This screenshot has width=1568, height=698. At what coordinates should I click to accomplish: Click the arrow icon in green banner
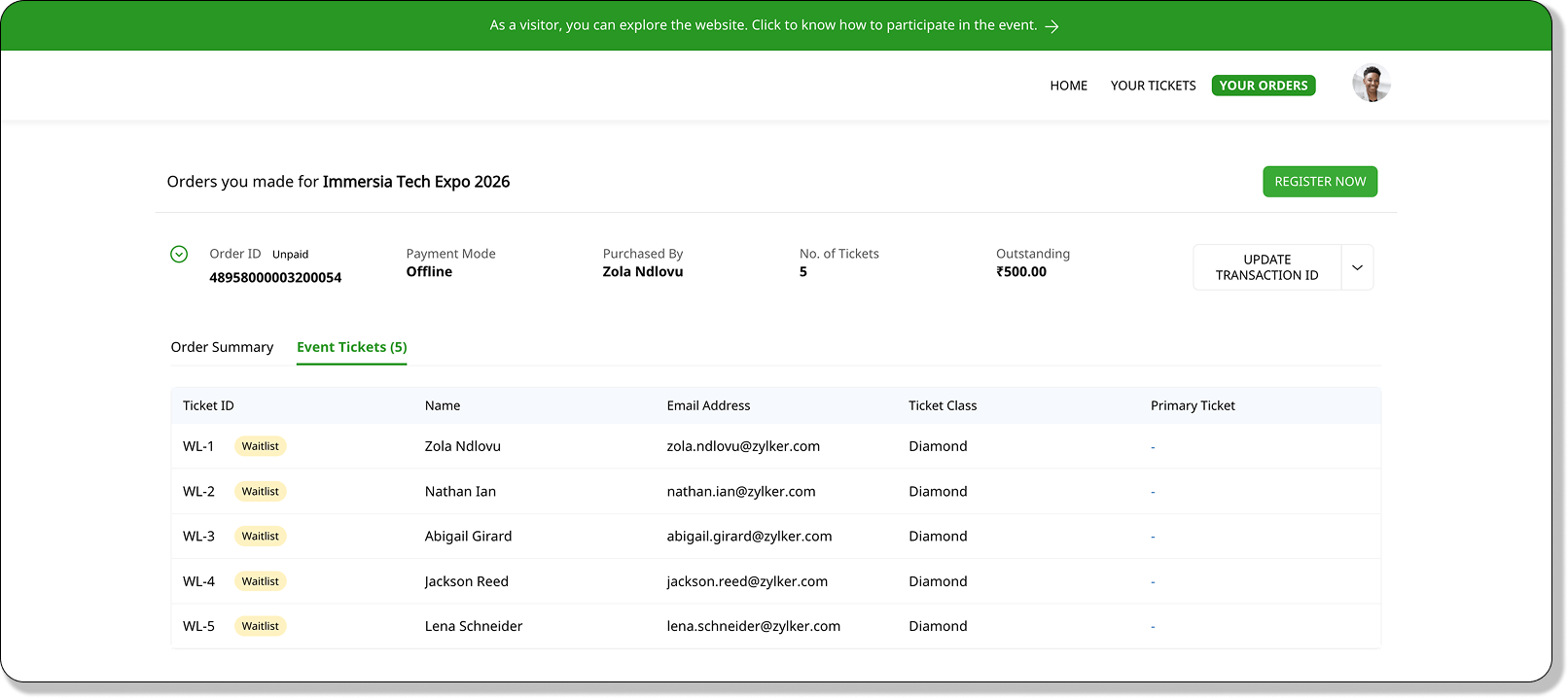(x=1051, y=26)
